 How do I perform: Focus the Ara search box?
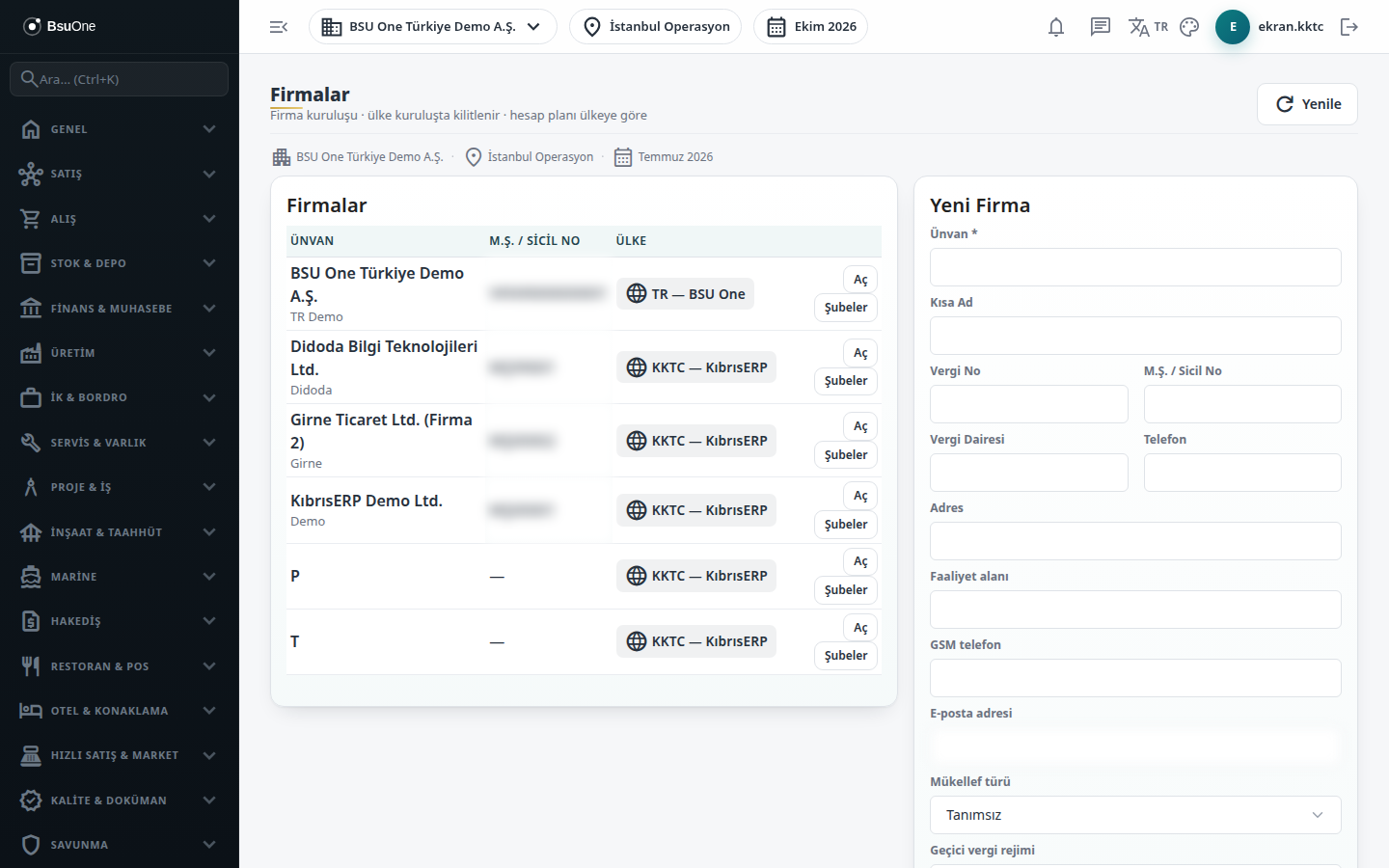(120, 79)
